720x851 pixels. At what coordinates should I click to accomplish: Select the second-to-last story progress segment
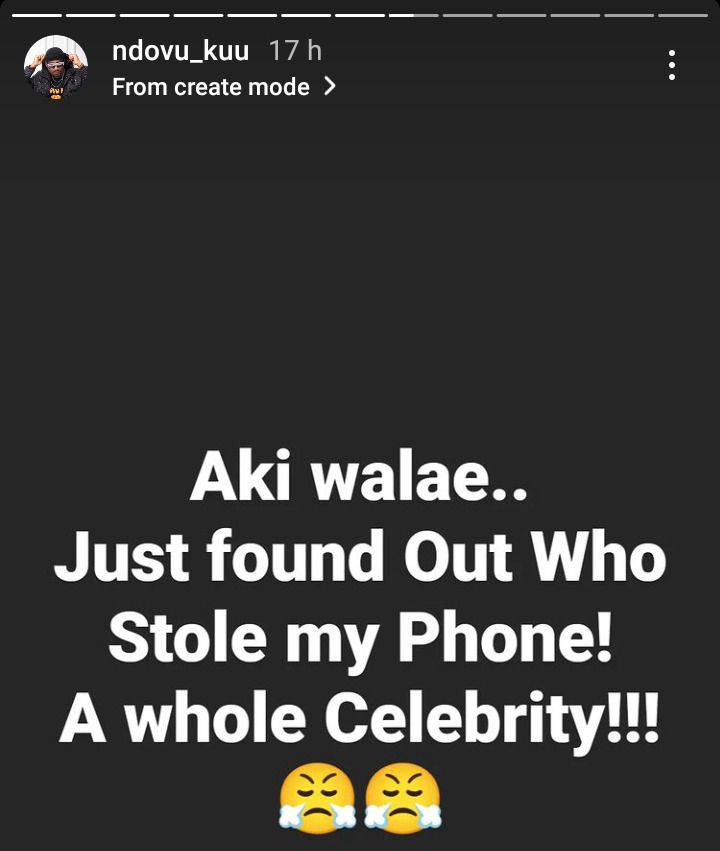coord(629,15)
